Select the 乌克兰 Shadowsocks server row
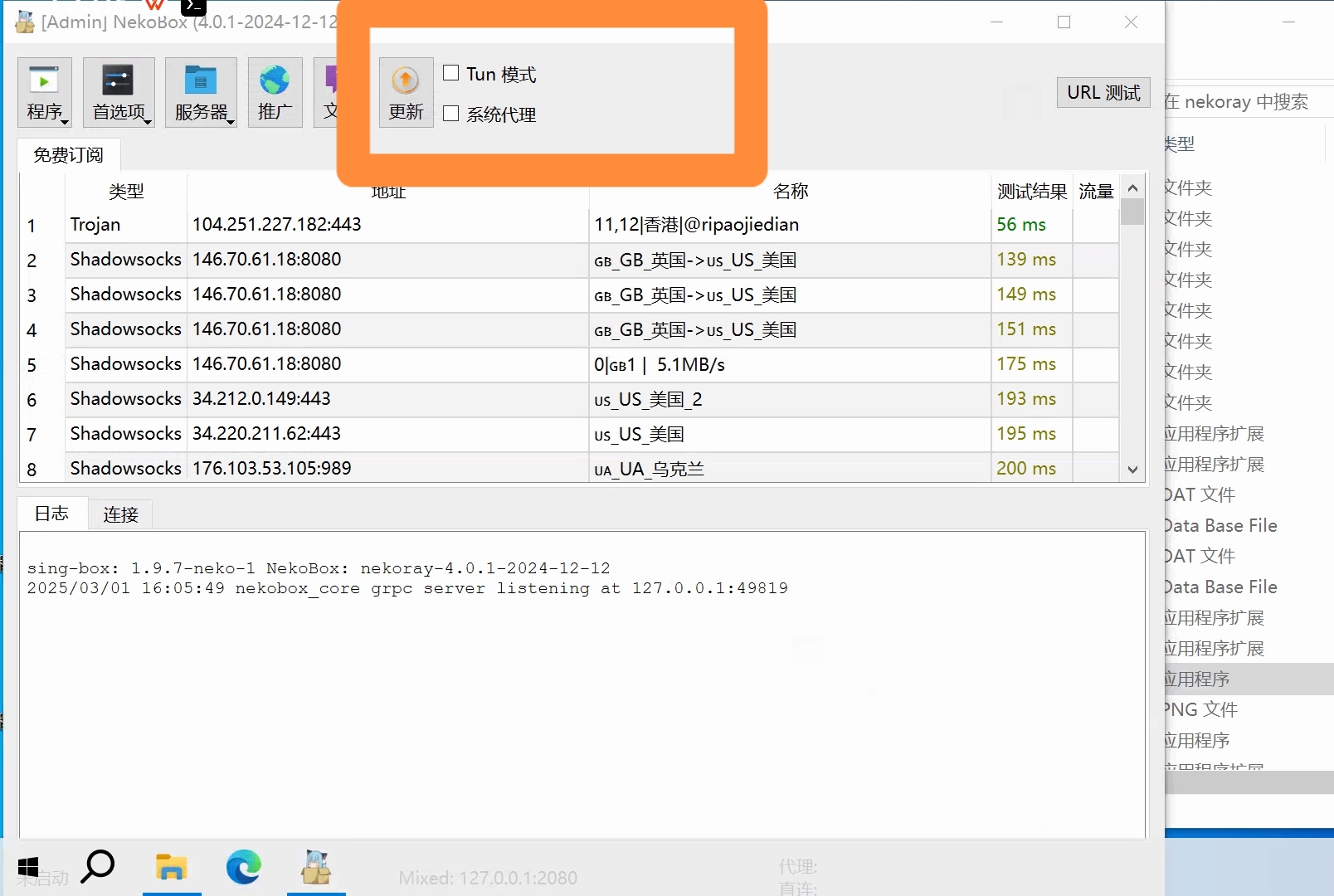 click(569, 469)
